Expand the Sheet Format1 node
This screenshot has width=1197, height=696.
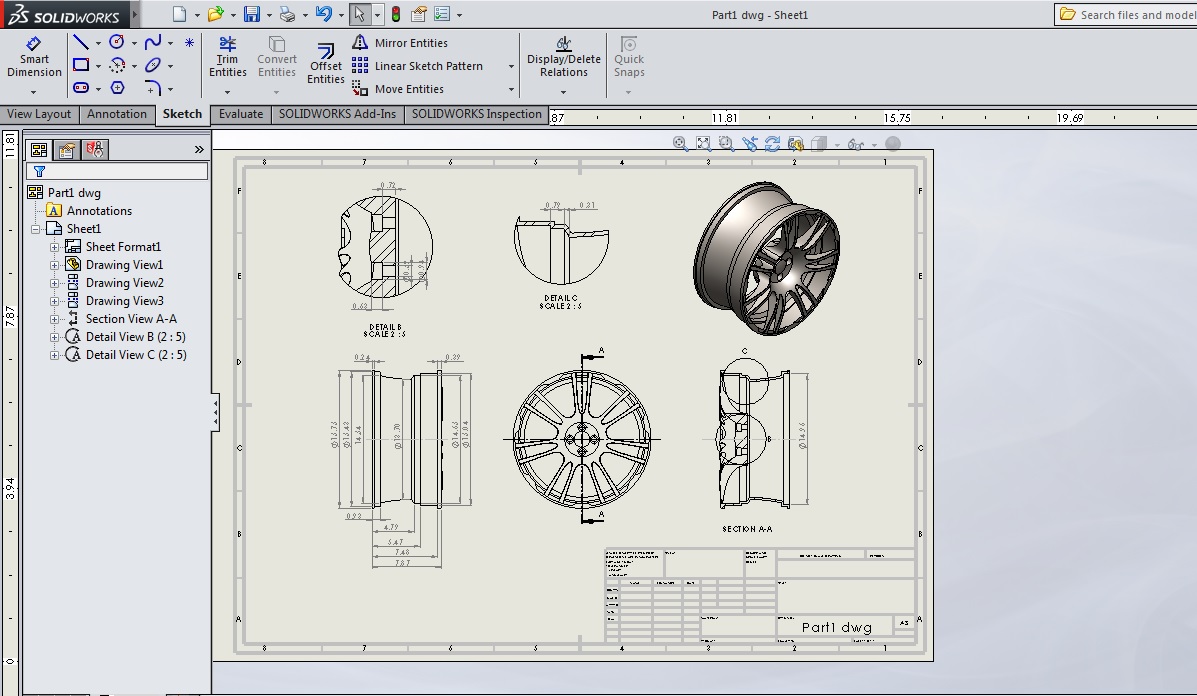tap(54, 247)
